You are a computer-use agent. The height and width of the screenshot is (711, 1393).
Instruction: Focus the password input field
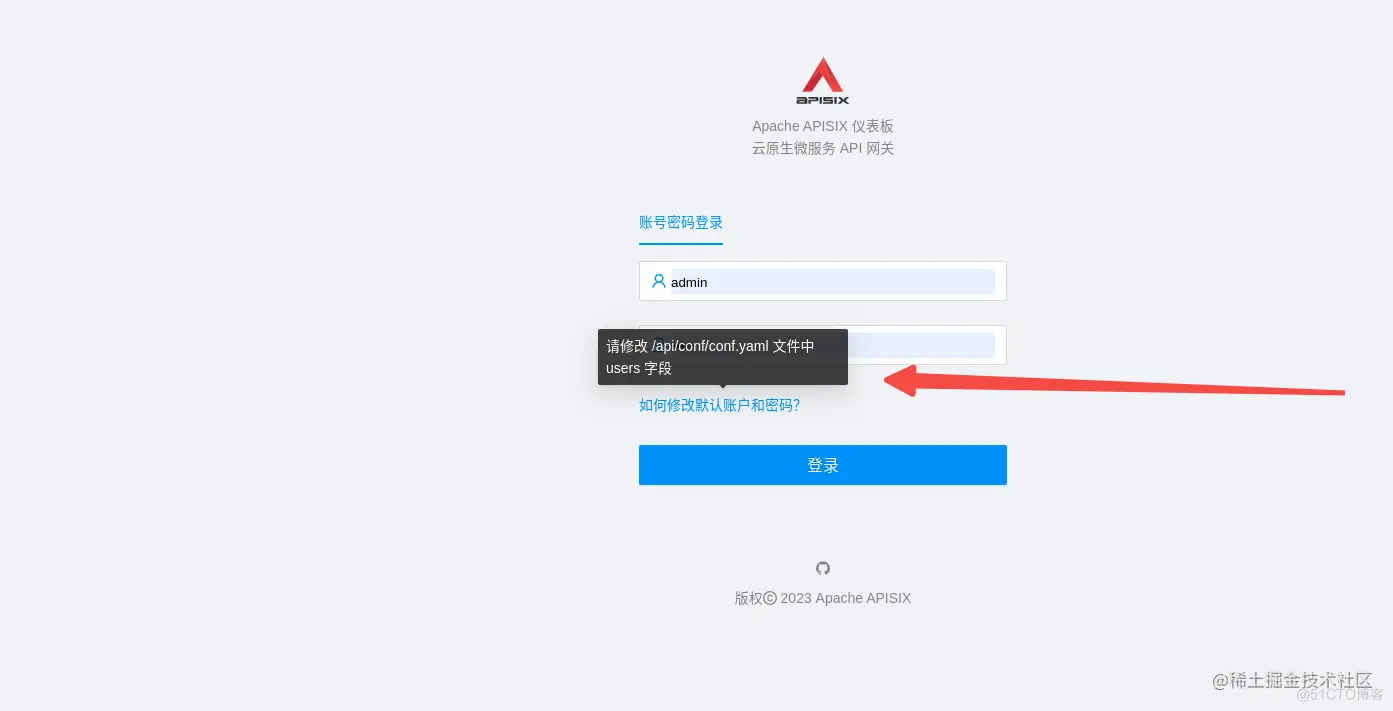click(x=927, y=345)
